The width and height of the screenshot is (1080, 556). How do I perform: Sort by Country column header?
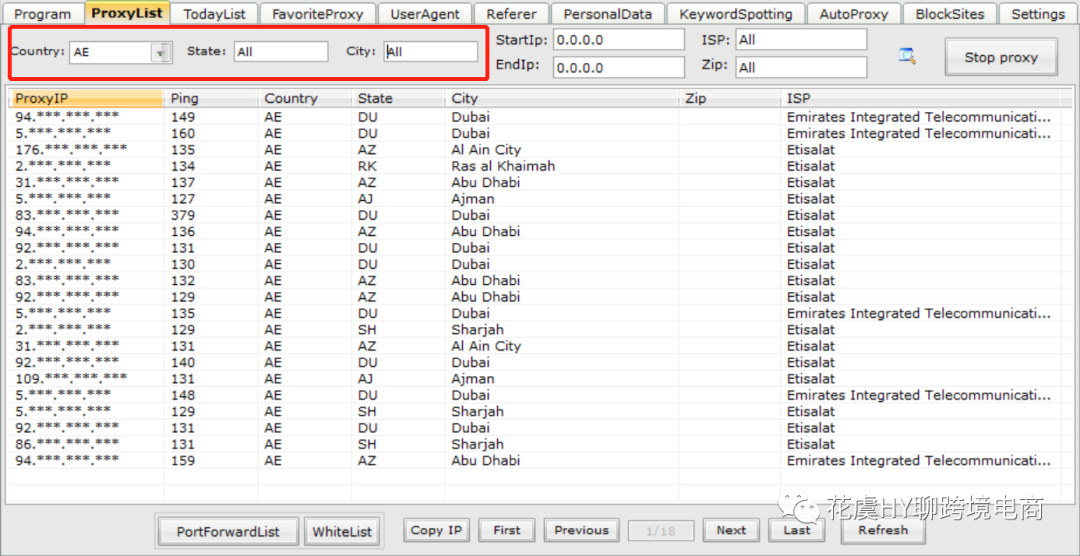point(305,99)
